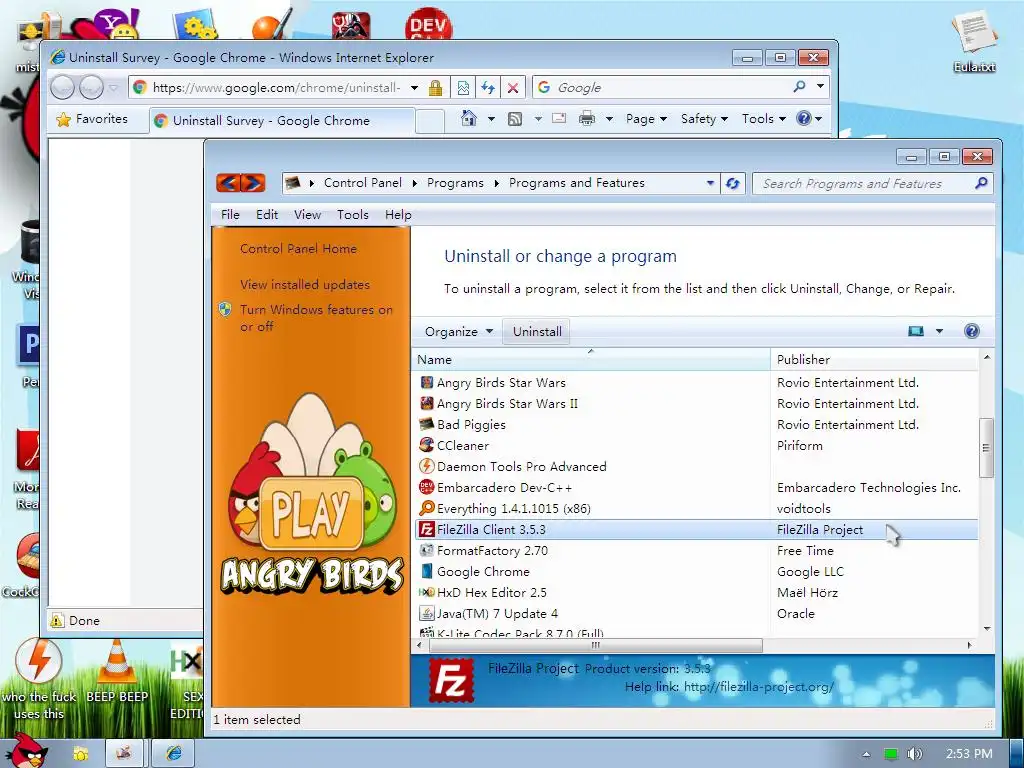
Task: Click the security lock icon in address bar
Action: pos(436,88)
